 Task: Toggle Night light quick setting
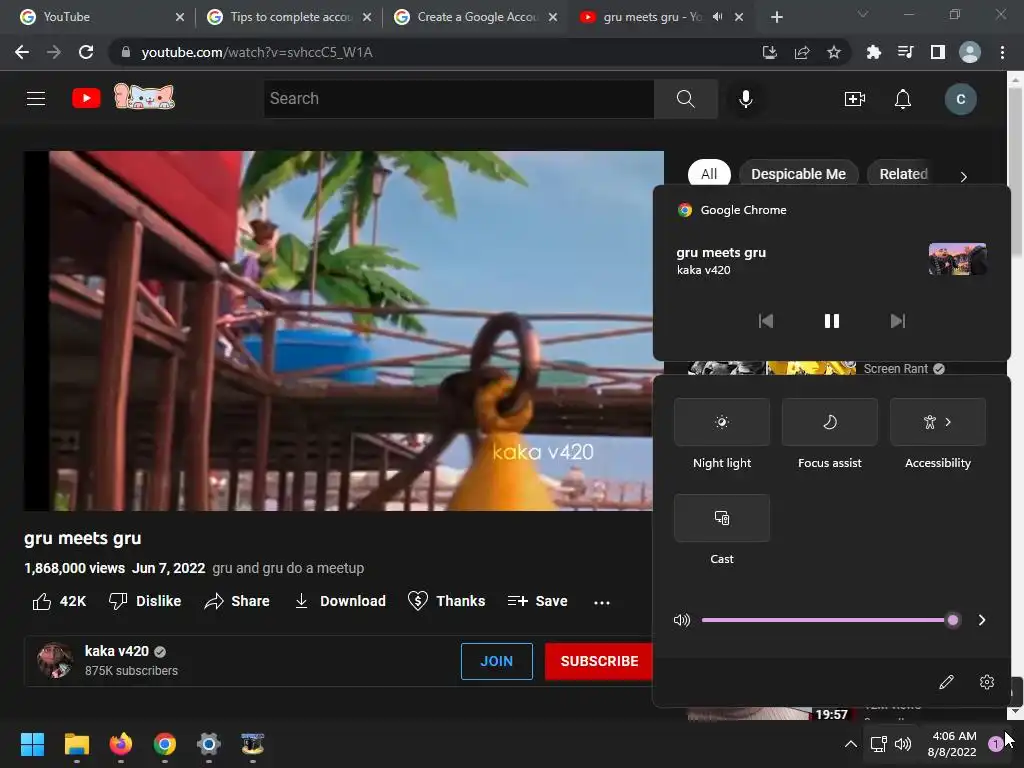(722, 422)
